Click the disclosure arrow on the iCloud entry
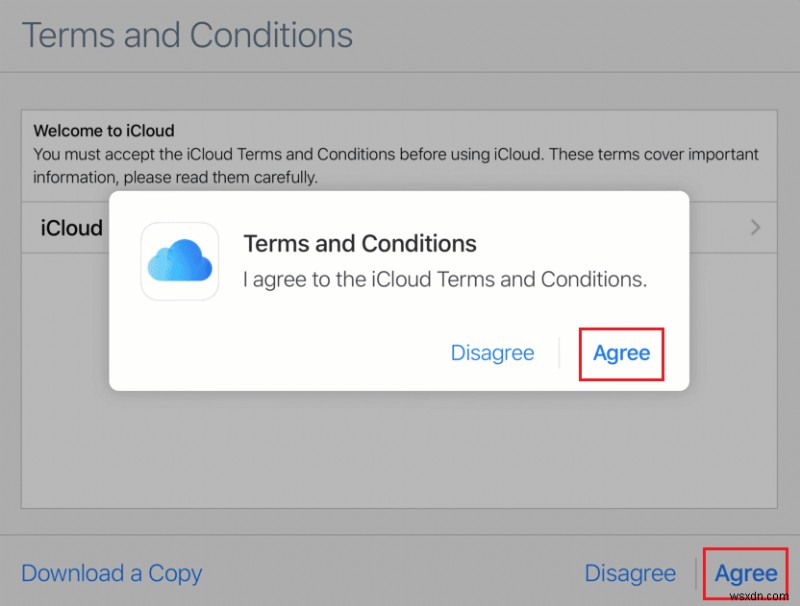This screenshot has height=606, width=800. [755, 227]
